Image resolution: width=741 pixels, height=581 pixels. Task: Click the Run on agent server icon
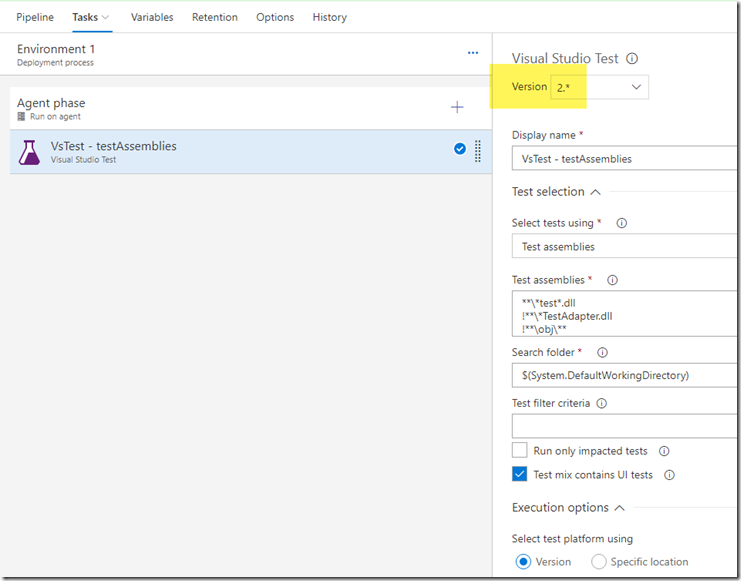[x=21, y=116]
